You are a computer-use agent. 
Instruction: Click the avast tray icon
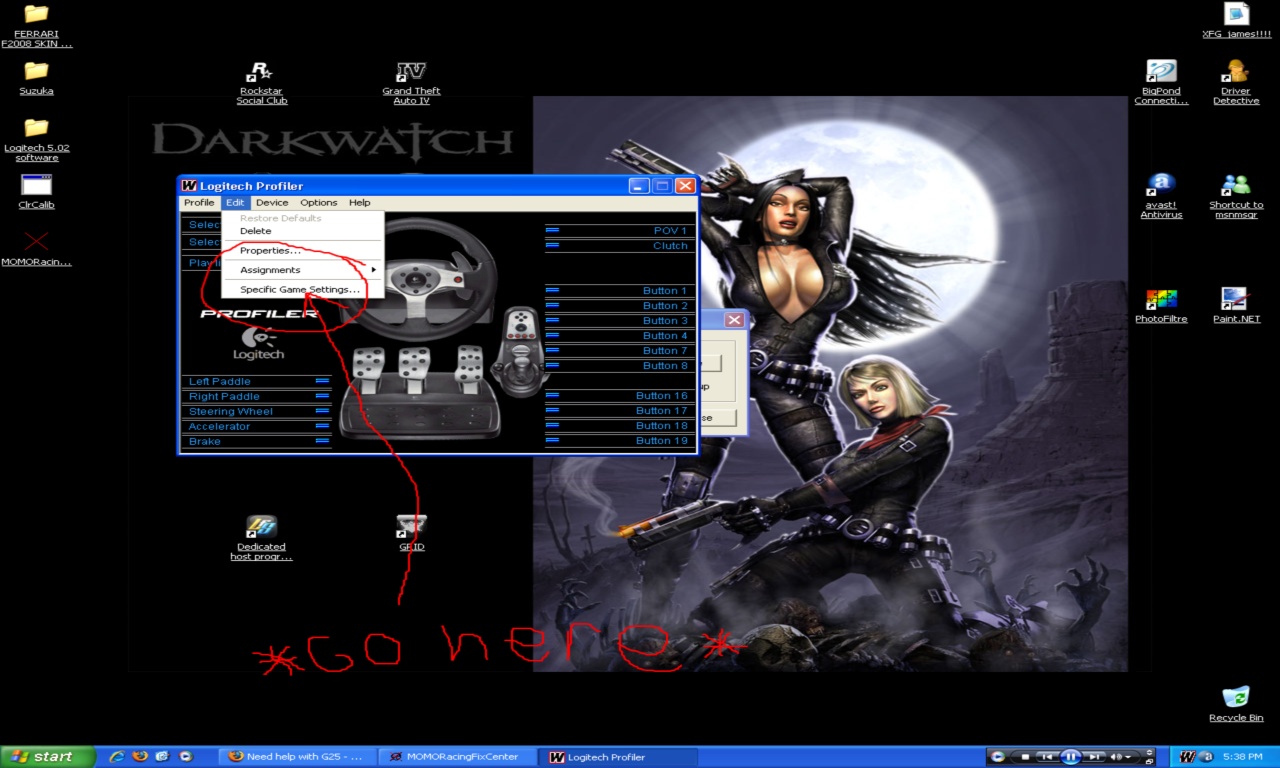(1206, 757)
